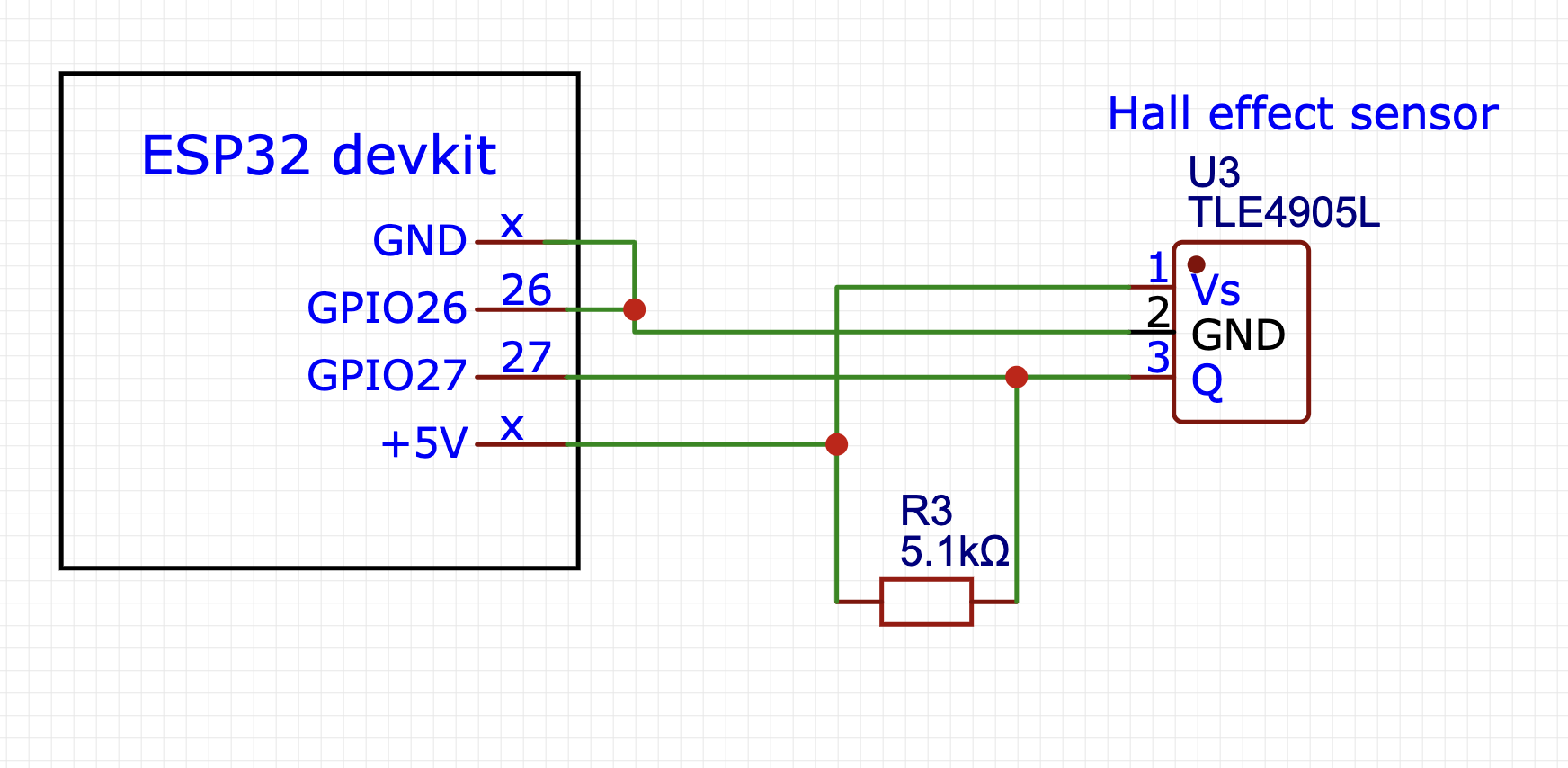Click the TLE4905L part name
The height and width of the screenshot is (768, 1568).
[x=1283, y=213]
